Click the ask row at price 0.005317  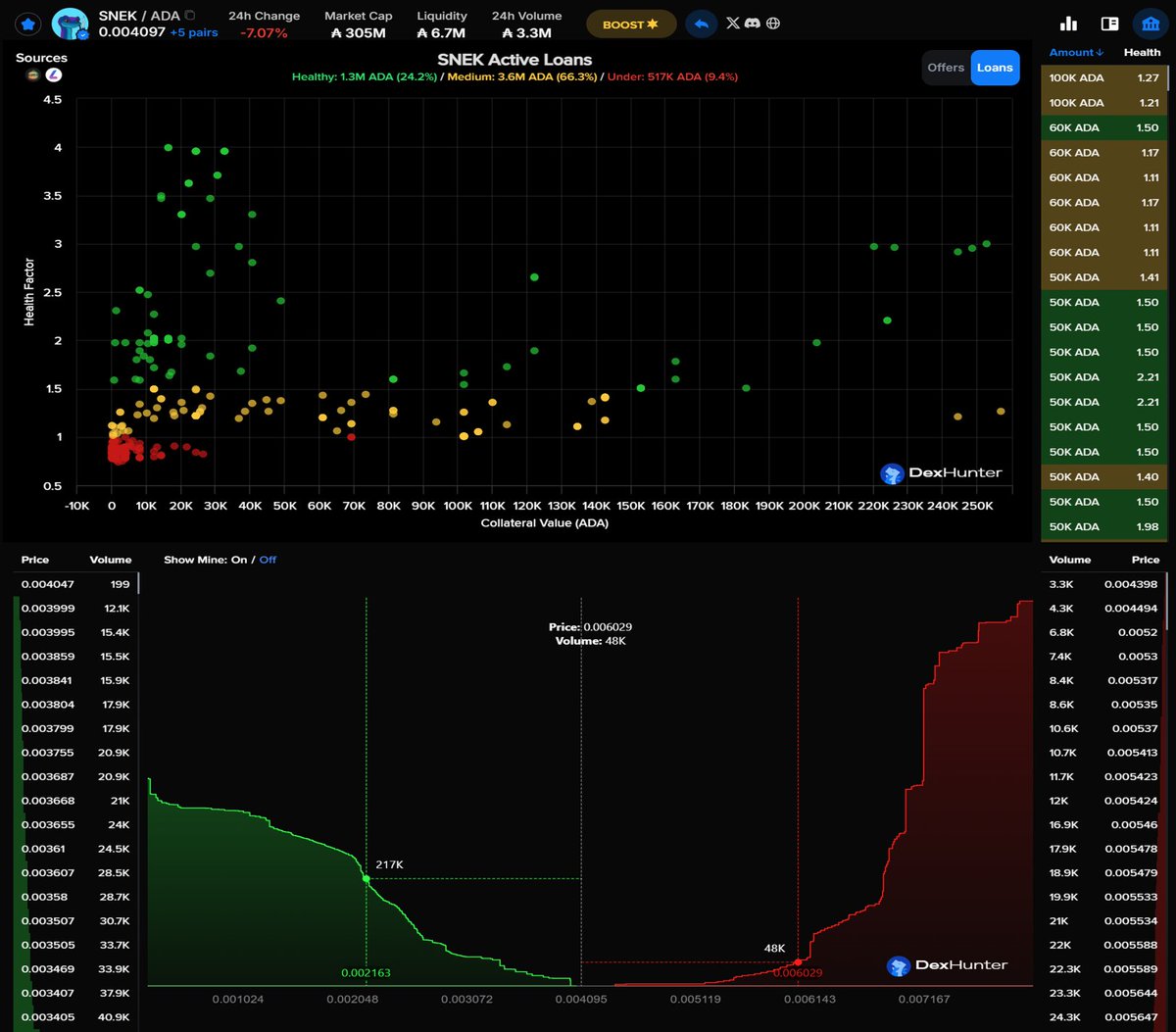[x=1103, y=680]
